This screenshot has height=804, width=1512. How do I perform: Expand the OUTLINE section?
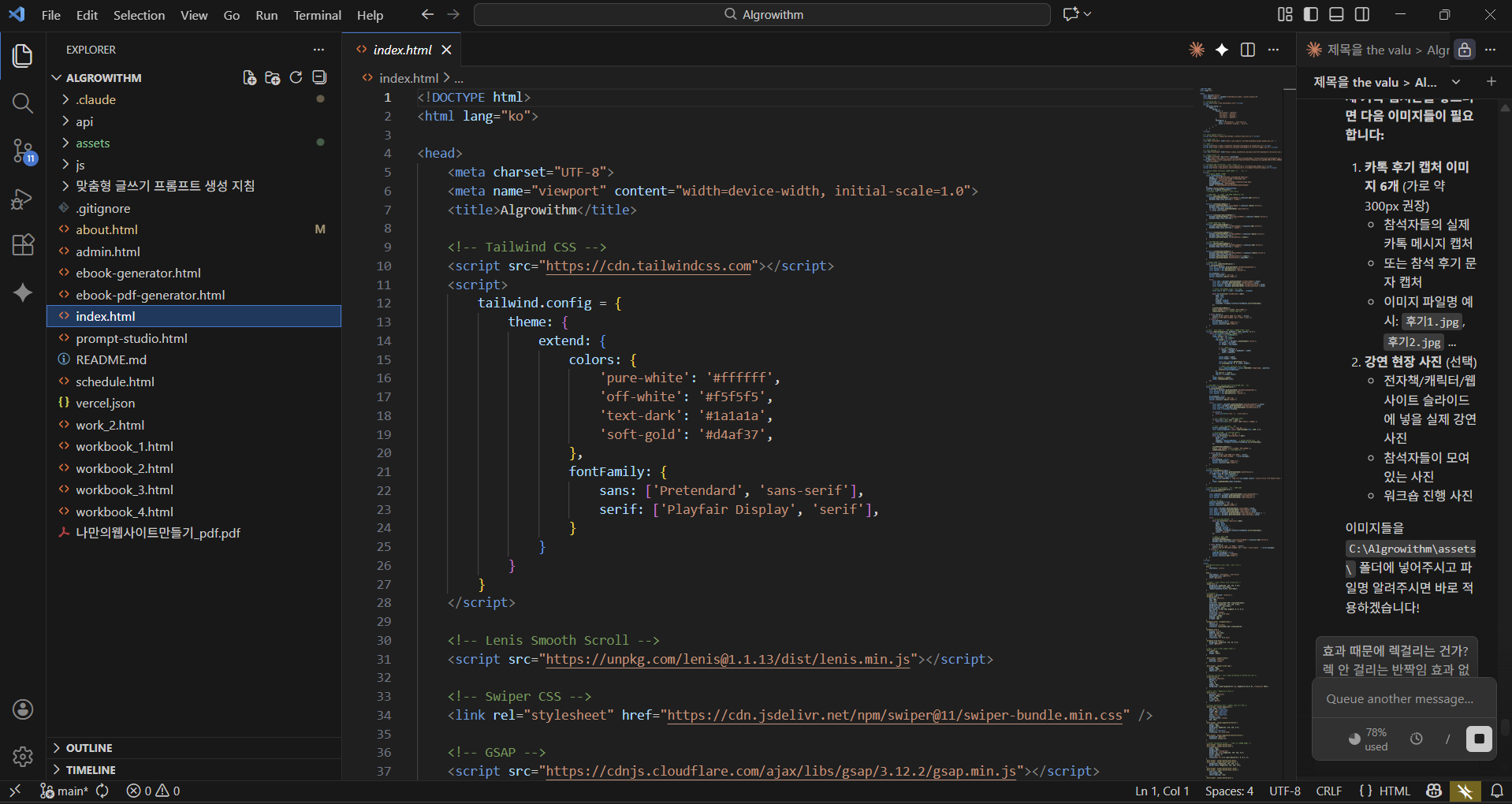tap(88, 747)
